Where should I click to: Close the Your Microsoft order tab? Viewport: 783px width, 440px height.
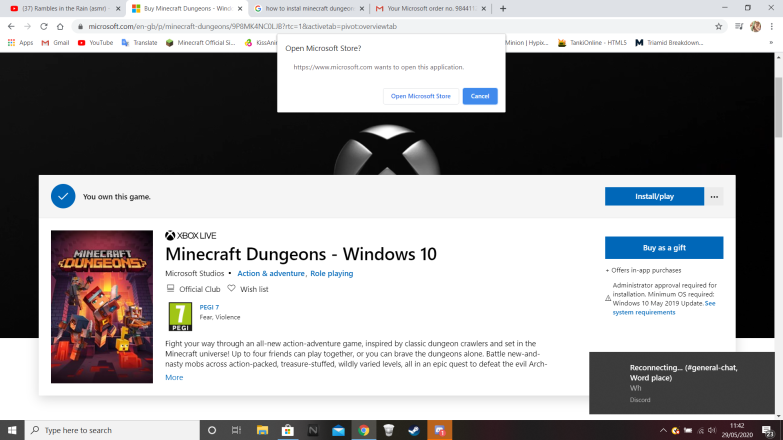click(483, 8)
